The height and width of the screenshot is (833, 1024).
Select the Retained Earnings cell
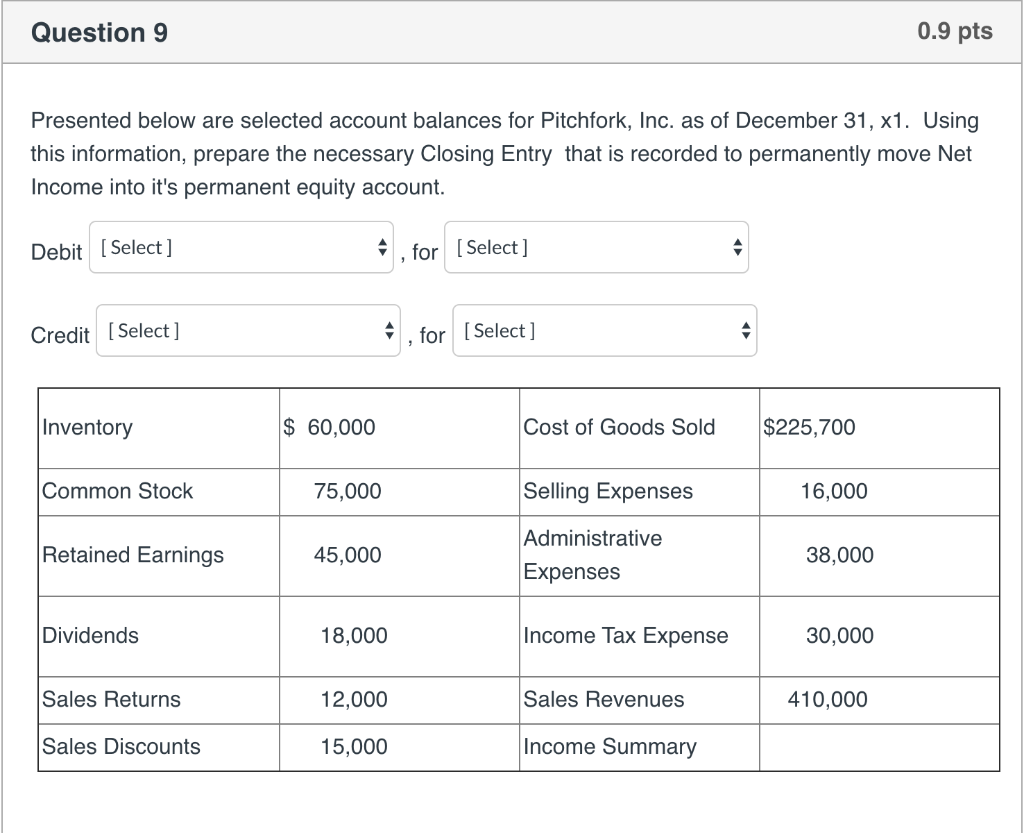[131, 556]
